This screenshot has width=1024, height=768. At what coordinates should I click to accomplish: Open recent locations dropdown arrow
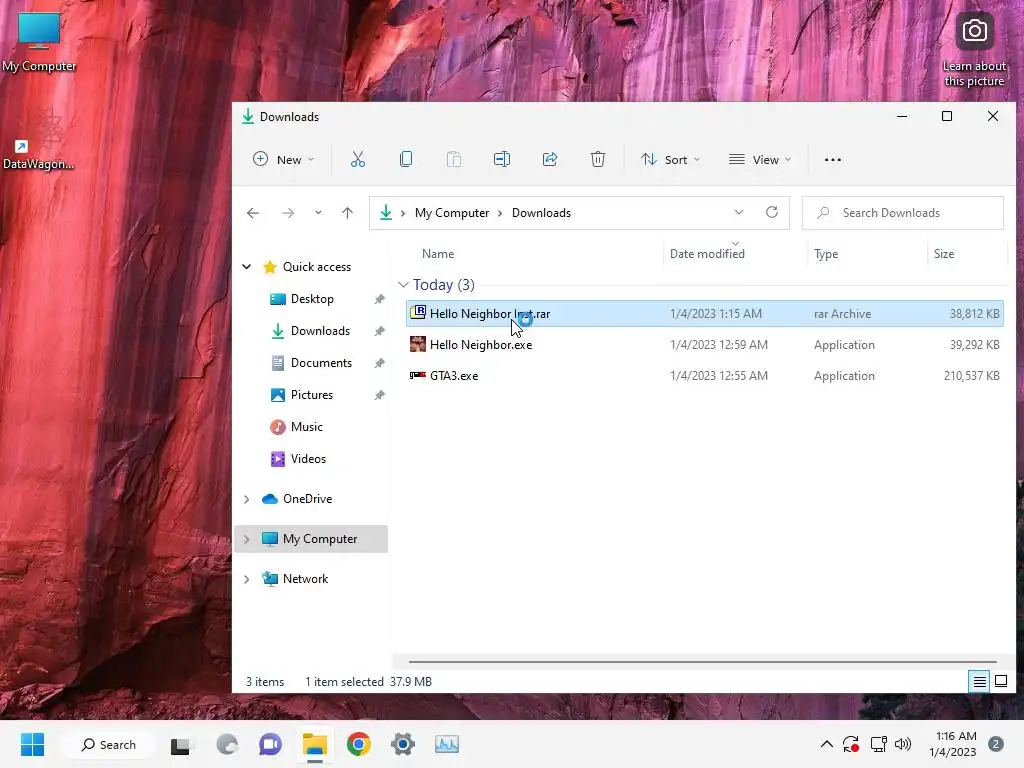tap(318, 213)
